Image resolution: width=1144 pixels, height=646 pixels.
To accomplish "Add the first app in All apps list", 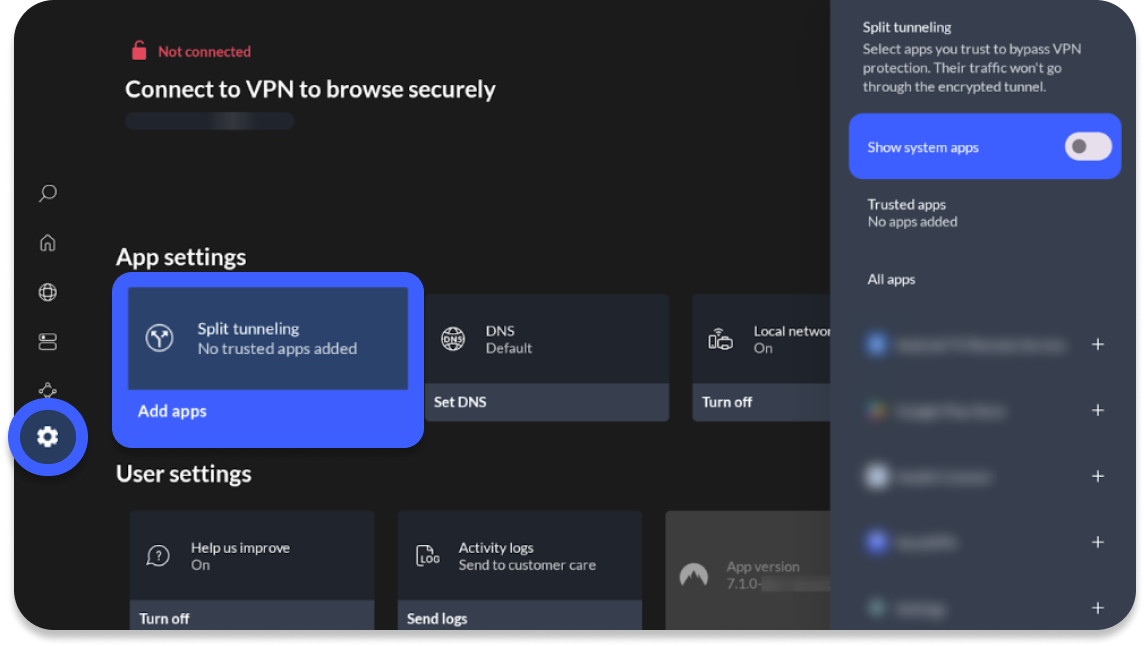I will coord(1097,345).
